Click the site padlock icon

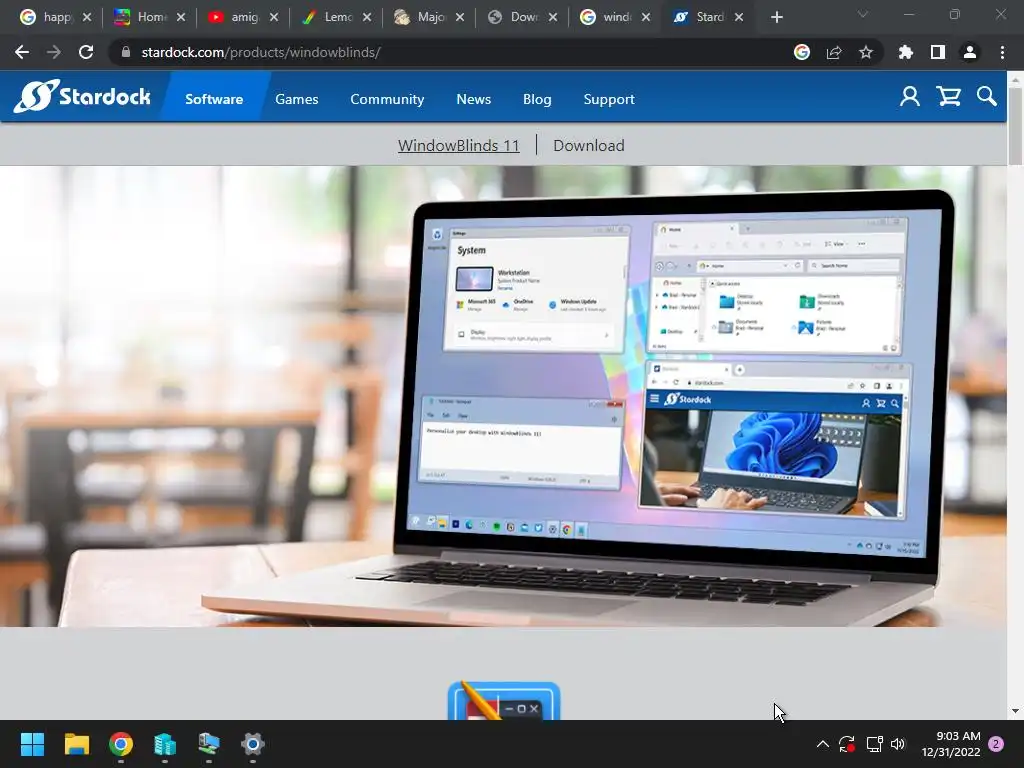coord(126,52)
